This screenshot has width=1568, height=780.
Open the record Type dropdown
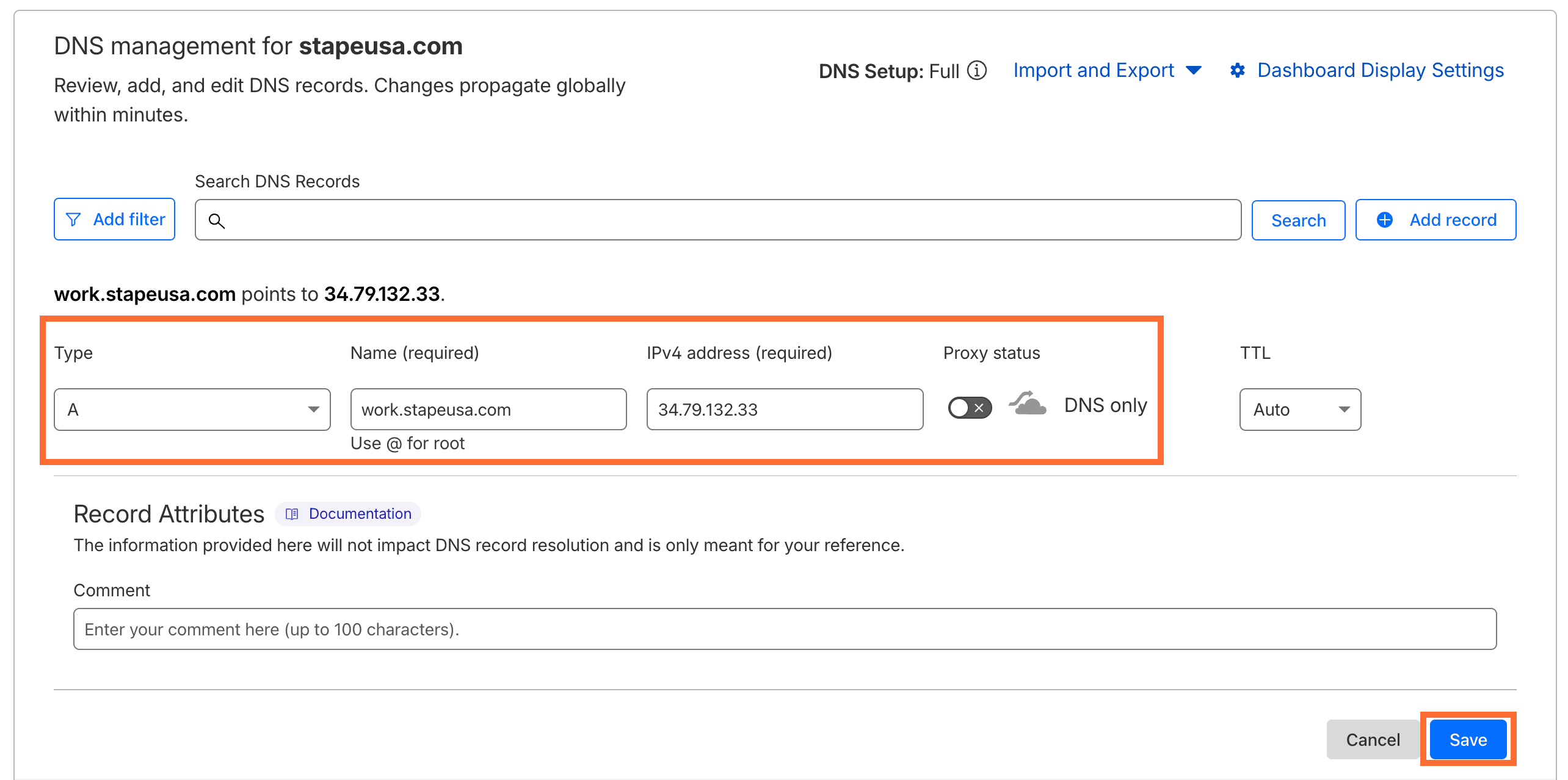[x=192, y=410]
